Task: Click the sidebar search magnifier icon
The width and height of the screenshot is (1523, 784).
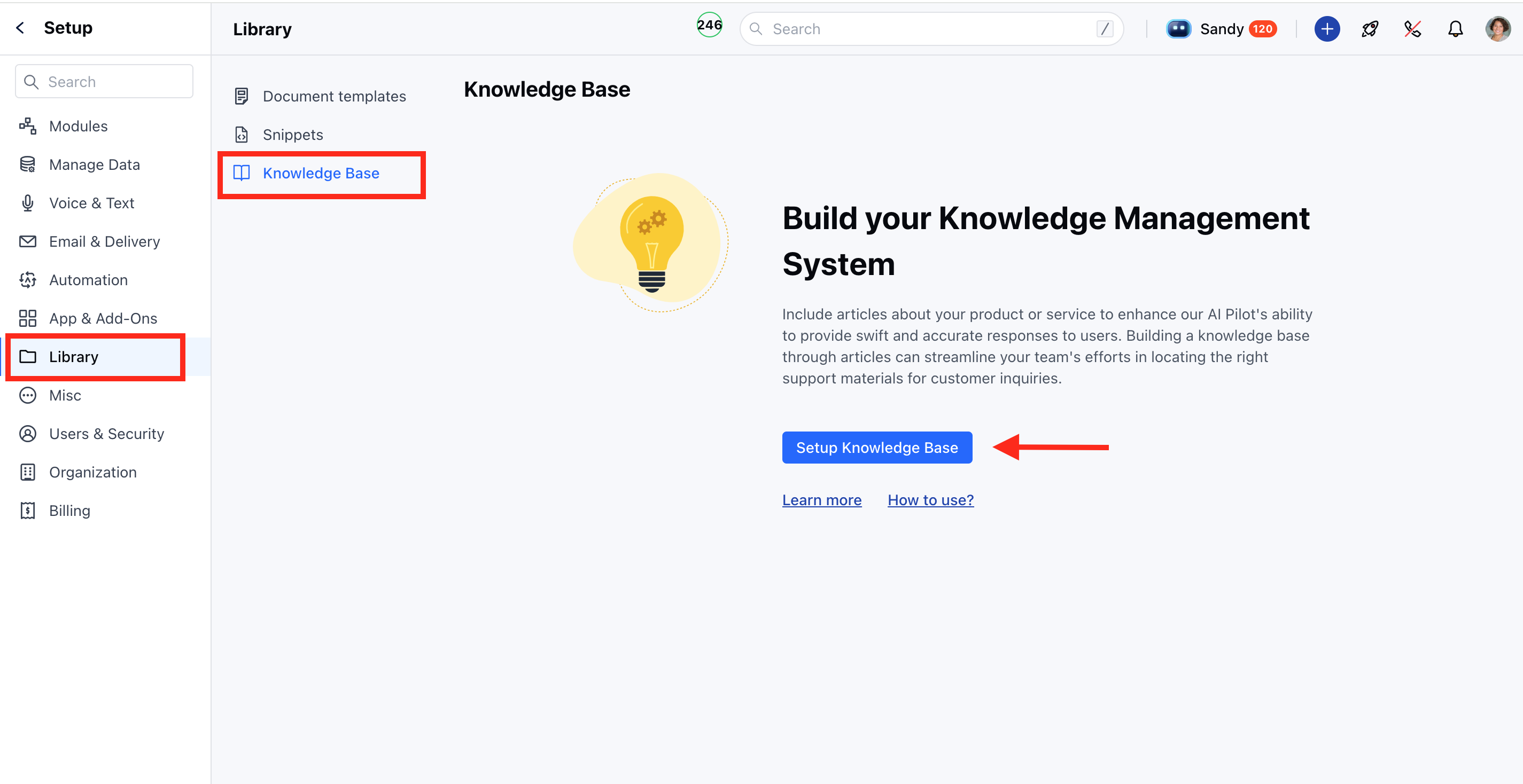Action: point(31,82)
